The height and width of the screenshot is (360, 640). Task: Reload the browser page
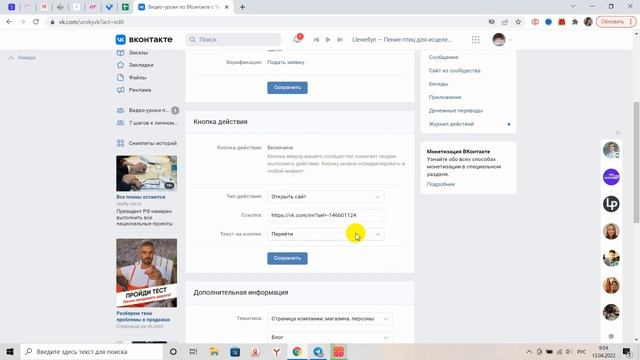coord(36,22)
